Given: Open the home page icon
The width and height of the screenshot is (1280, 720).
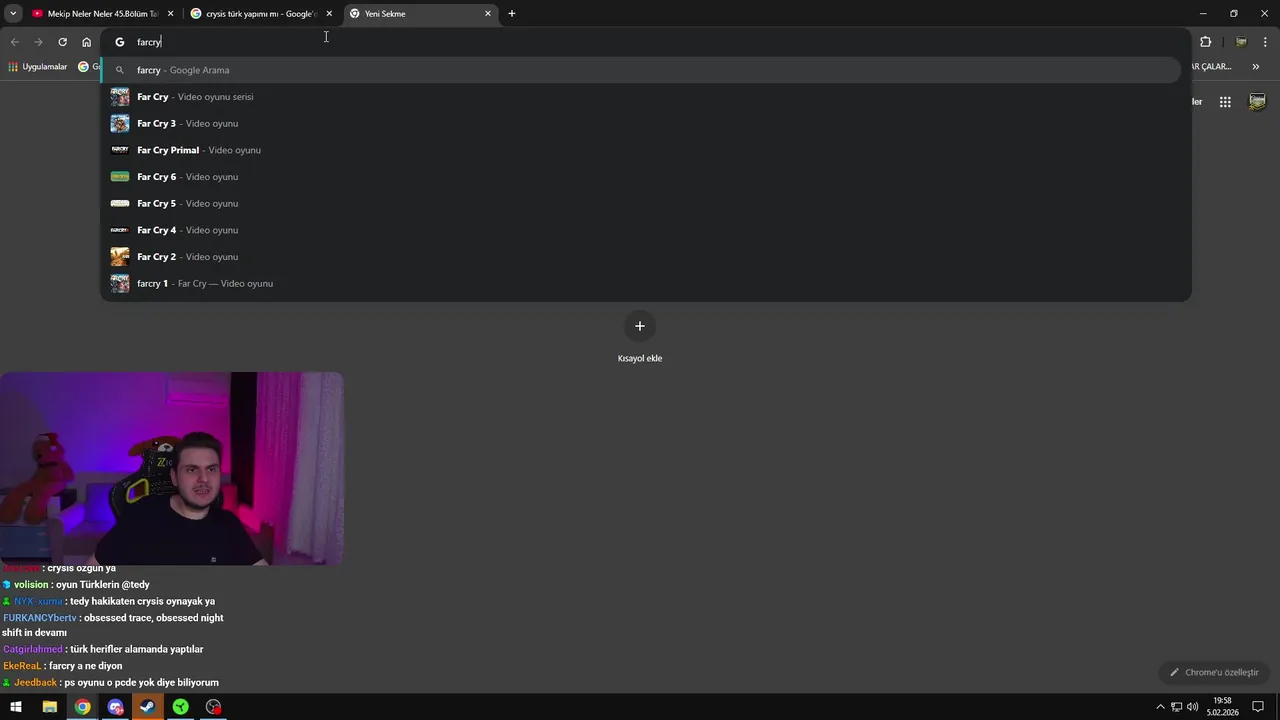Looking at the screenshot, I should click(86, 42).
